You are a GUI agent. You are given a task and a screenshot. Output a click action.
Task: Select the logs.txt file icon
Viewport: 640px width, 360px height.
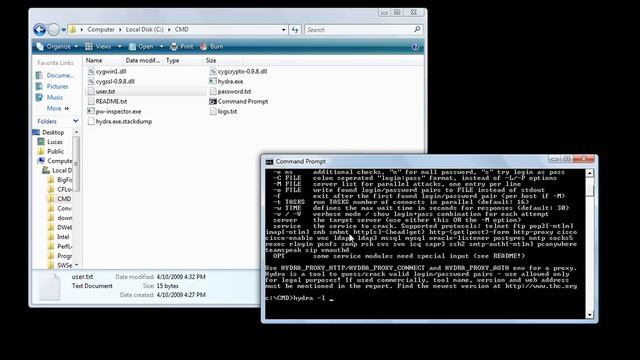[x=213, y=111]
